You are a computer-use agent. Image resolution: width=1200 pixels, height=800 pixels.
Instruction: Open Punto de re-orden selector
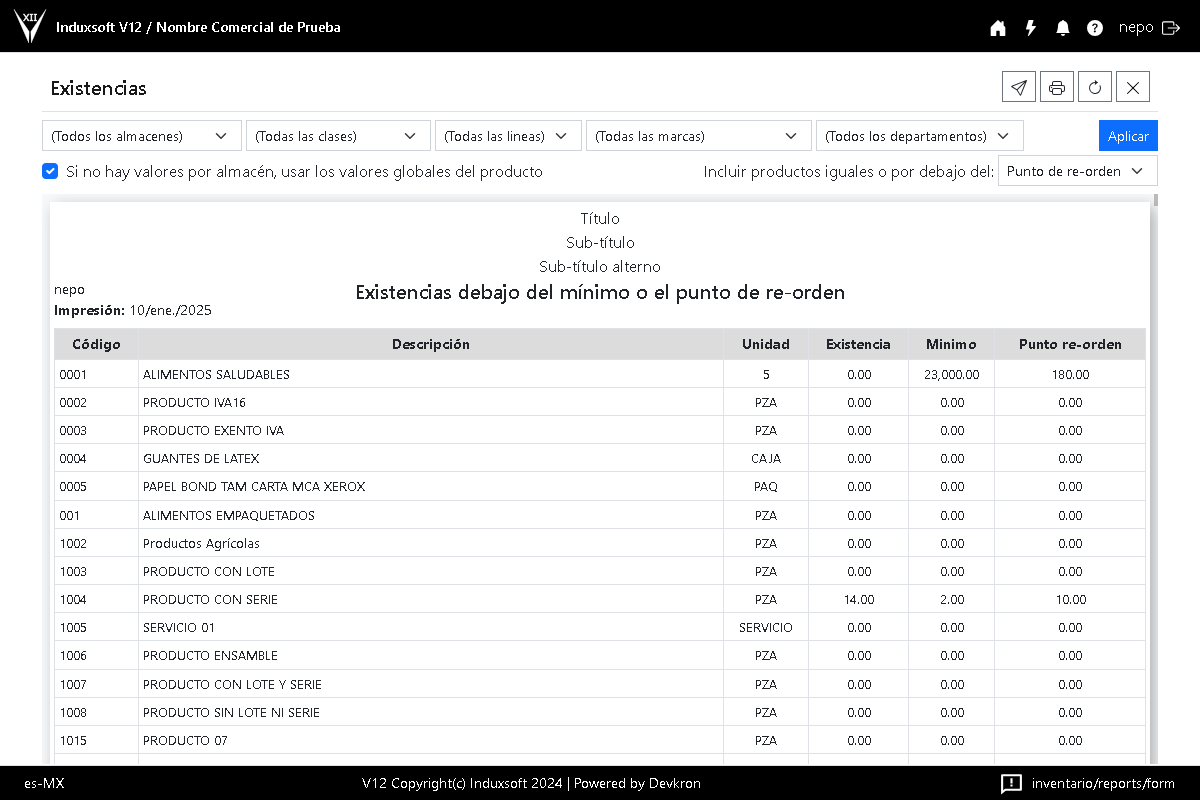pyautogui.click(x=1077, y=171)
